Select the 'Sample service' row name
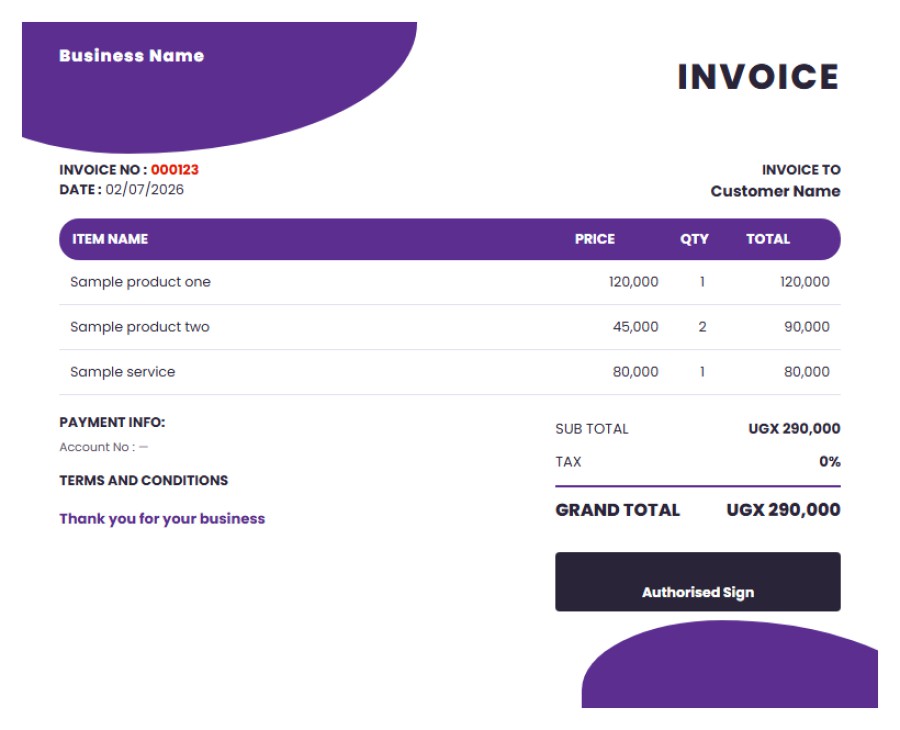Image resolution: width=900 pixels, height=730 pixels. point(122,372)
